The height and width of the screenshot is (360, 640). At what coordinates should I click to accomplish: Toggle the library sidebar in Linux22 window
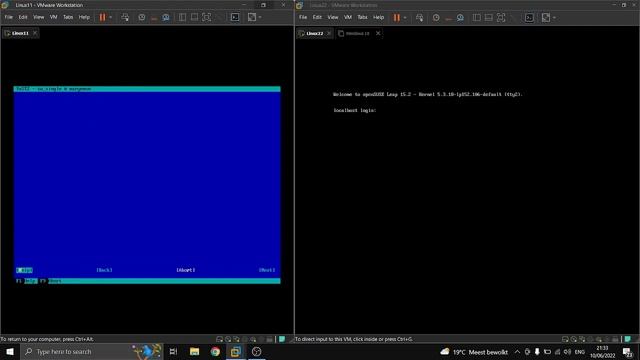(476, 18)
